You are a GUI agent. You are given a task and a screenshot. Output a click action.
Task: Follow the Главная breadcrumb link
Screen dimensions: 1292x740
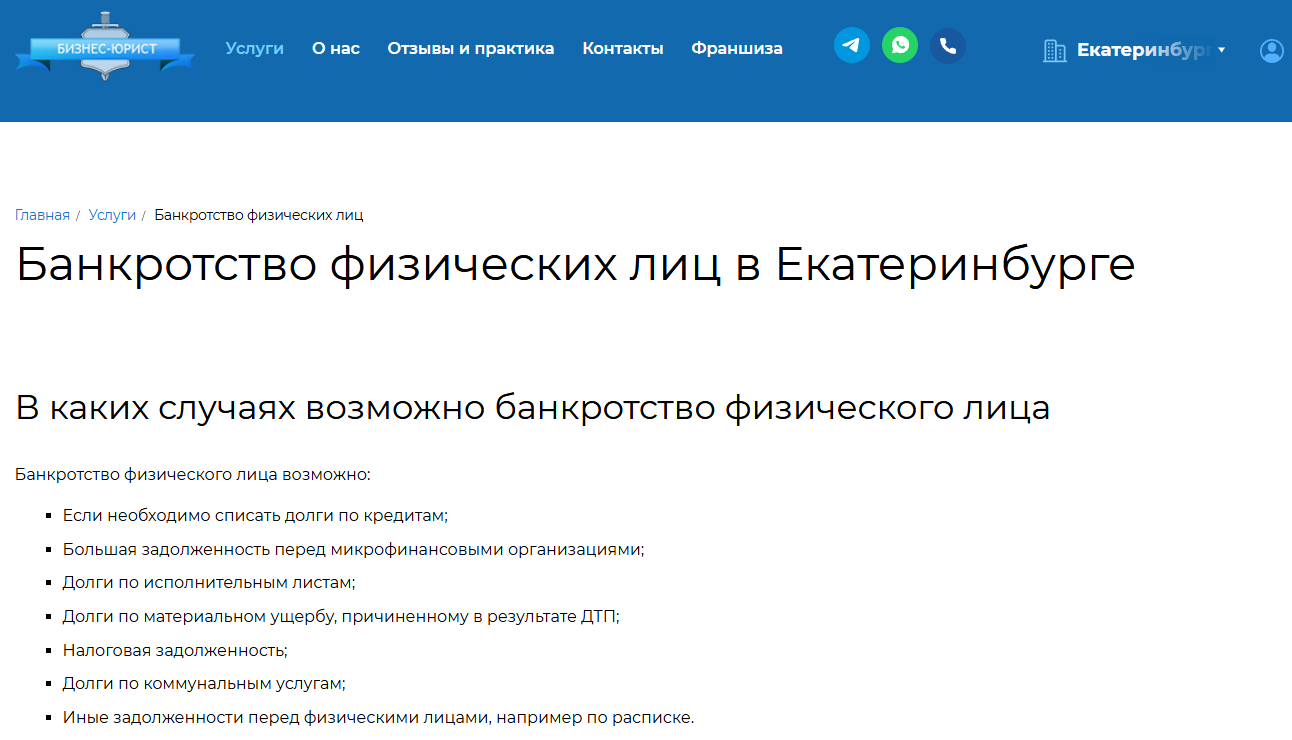click(x=42, y=215)
